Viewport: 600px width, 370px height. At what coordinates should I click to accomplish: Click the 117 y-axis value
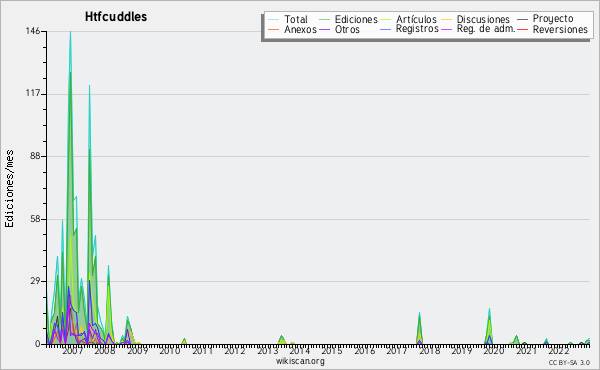click(x=33, y=93)
